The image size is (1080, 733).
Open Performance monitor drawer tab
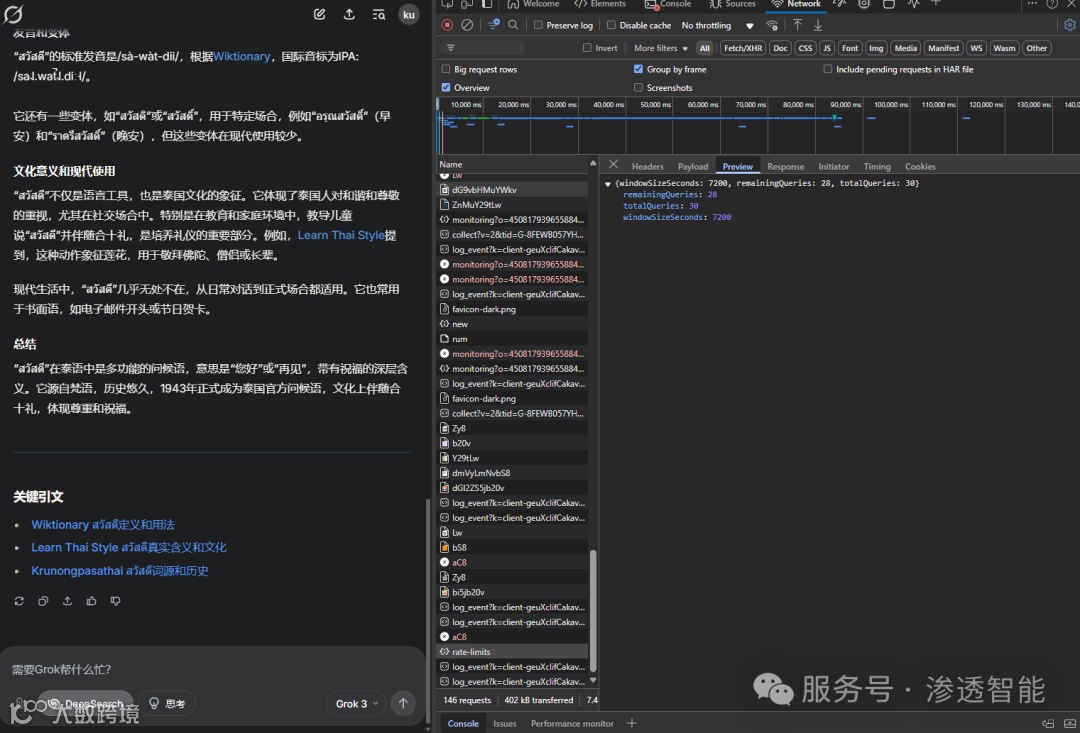572,723
